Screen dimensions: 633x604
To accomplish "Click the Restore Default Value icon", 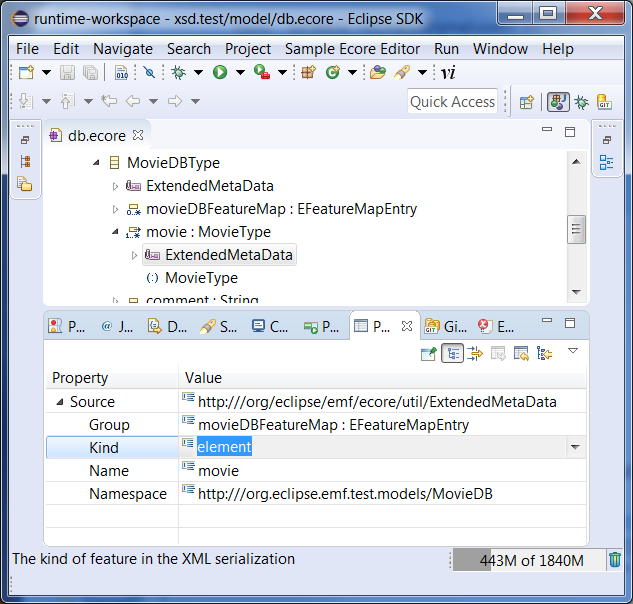I will pyautogui.click(x=498, y=354).
